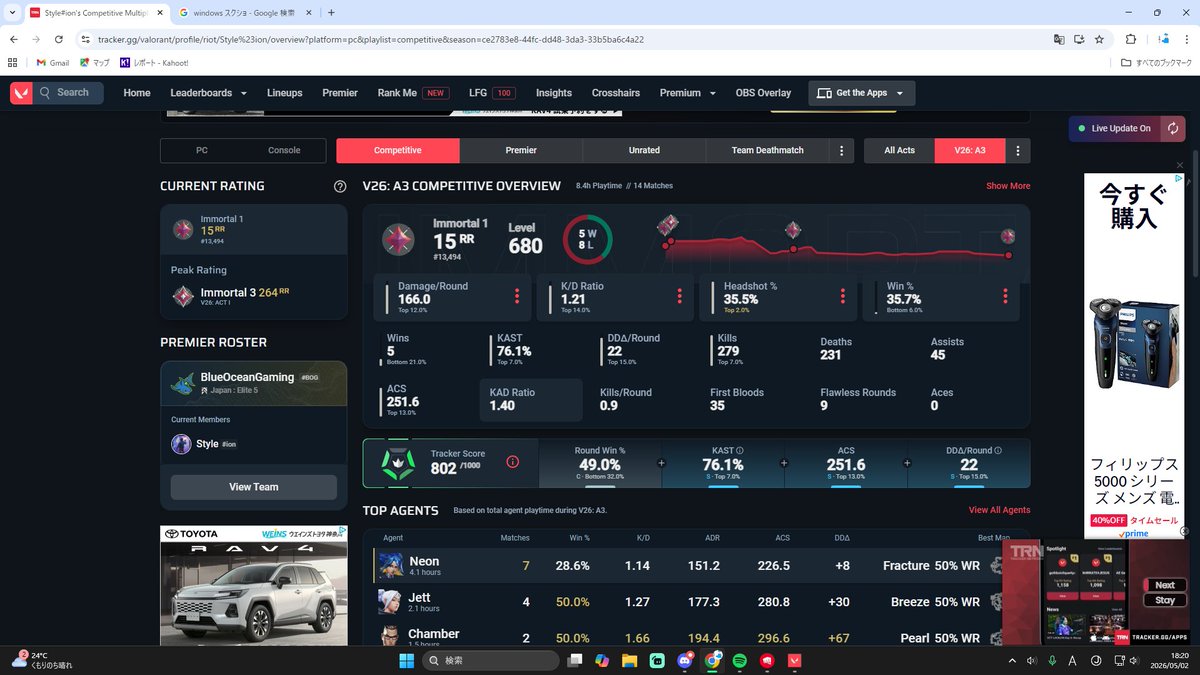Click View All Agents link
The image size is (1200, 675).
(x=999, y=510)
